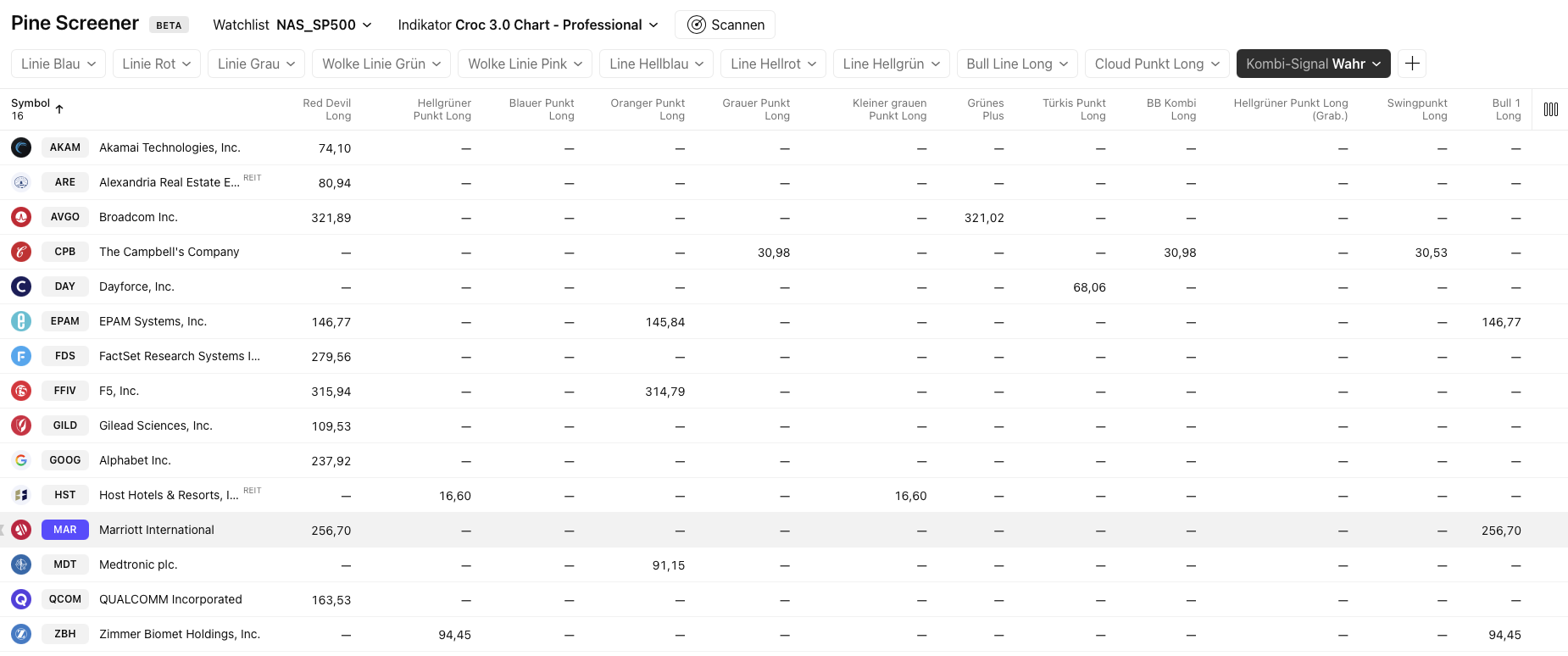Click the column settings icon
This screenshot has height=656, width=1568.
(1550, 109)
